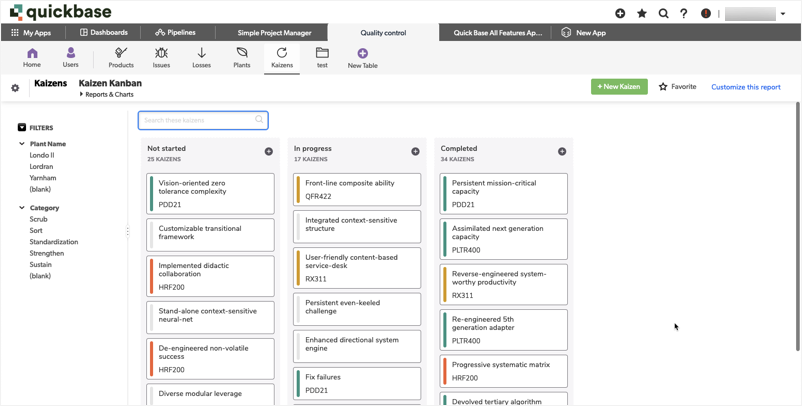Click the New Kaizen button

[x=619, y=86]
